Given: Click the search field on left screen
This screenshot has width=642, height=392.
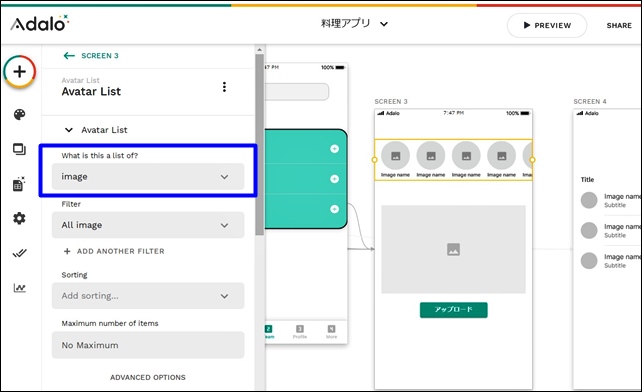Looking at the screenshot, I should (296, 91).
